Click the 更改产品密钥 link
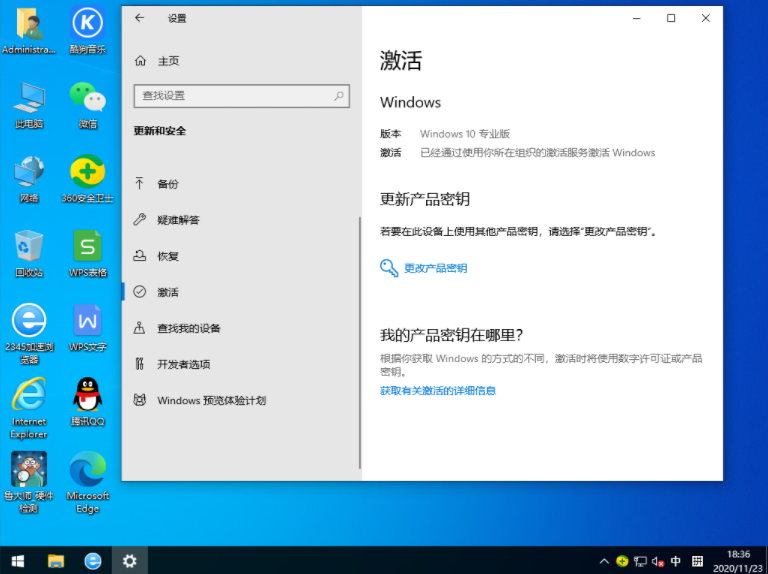768x574 pixels. pyautogui.click(x=435, y=268)
